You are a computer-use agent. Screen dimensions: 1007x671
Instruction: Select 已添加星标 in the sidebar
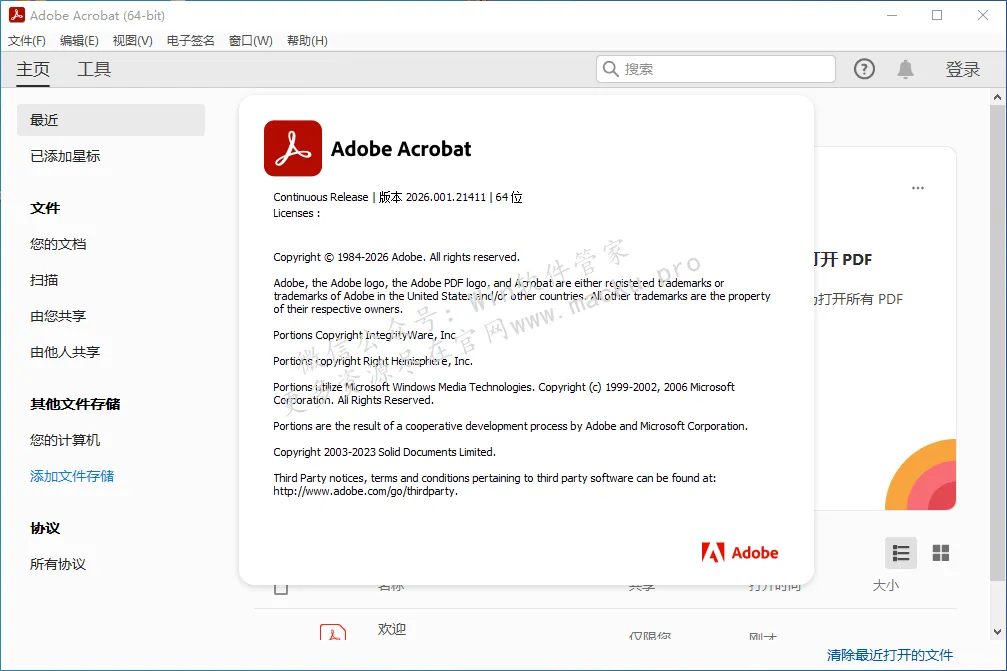pyautogui.click(x=65, y=156)
